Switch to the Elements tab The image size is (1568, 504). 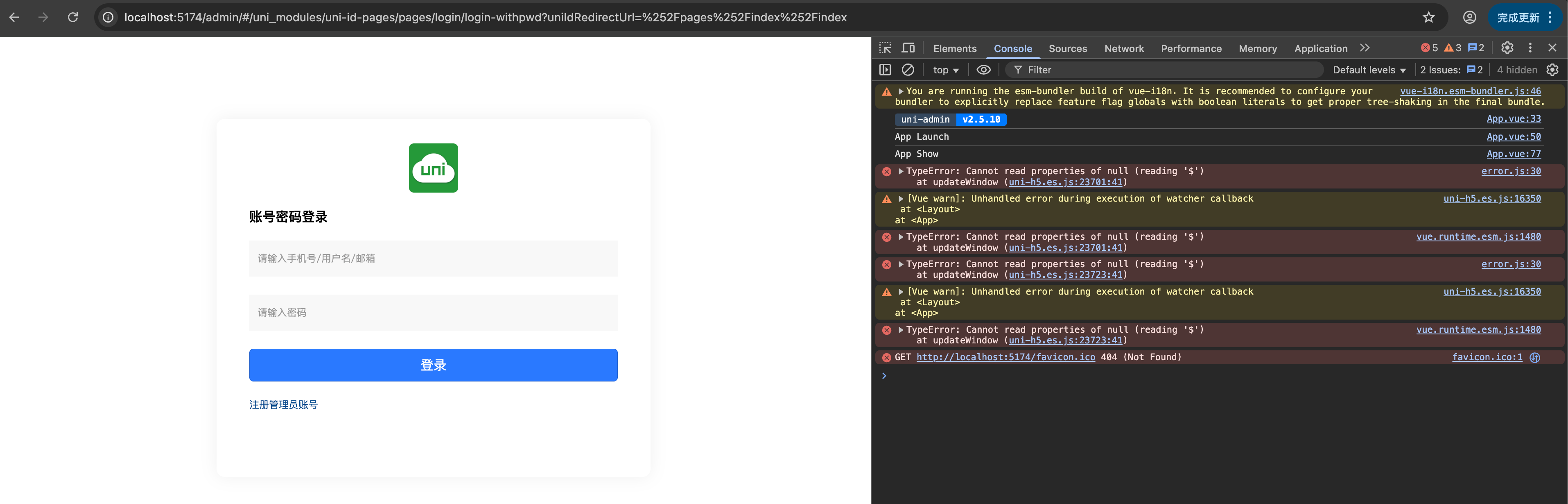tap(954, 49)
